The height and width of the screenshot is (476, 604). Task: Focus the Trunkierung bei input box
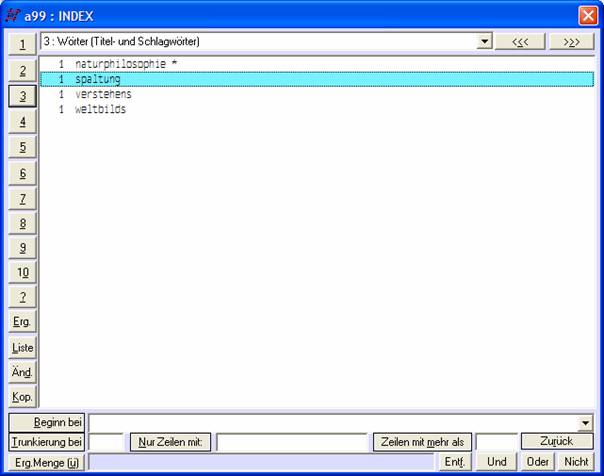pos(106,442)
